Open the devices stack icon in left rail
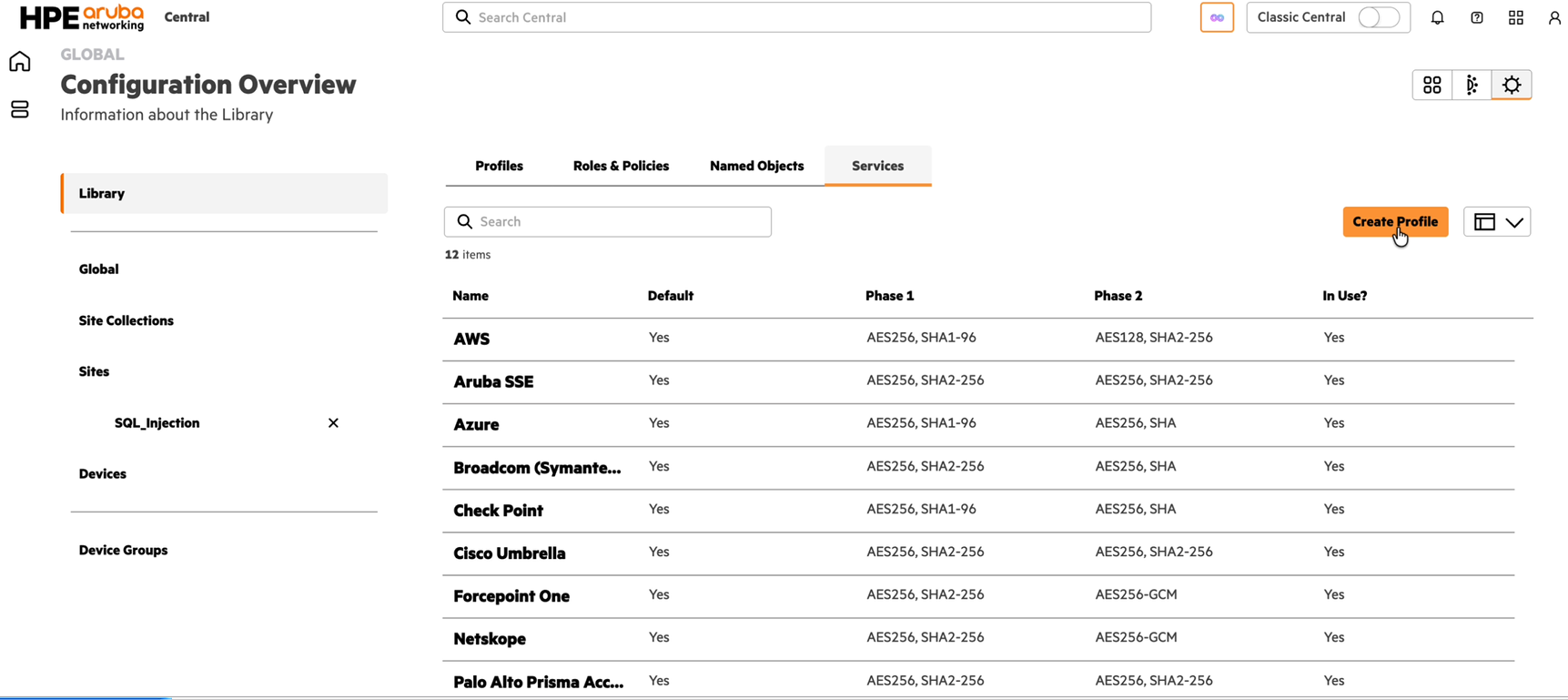The height and width of the screenshot is (700, 1568). point(19,109)
